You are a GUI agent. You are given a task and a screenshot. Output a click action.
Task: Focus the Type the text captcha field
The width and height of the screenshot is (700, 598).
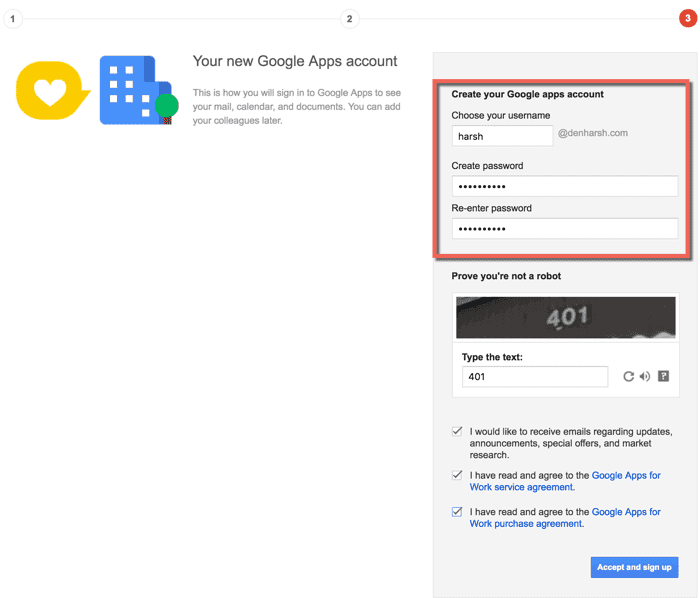point(535,377)
